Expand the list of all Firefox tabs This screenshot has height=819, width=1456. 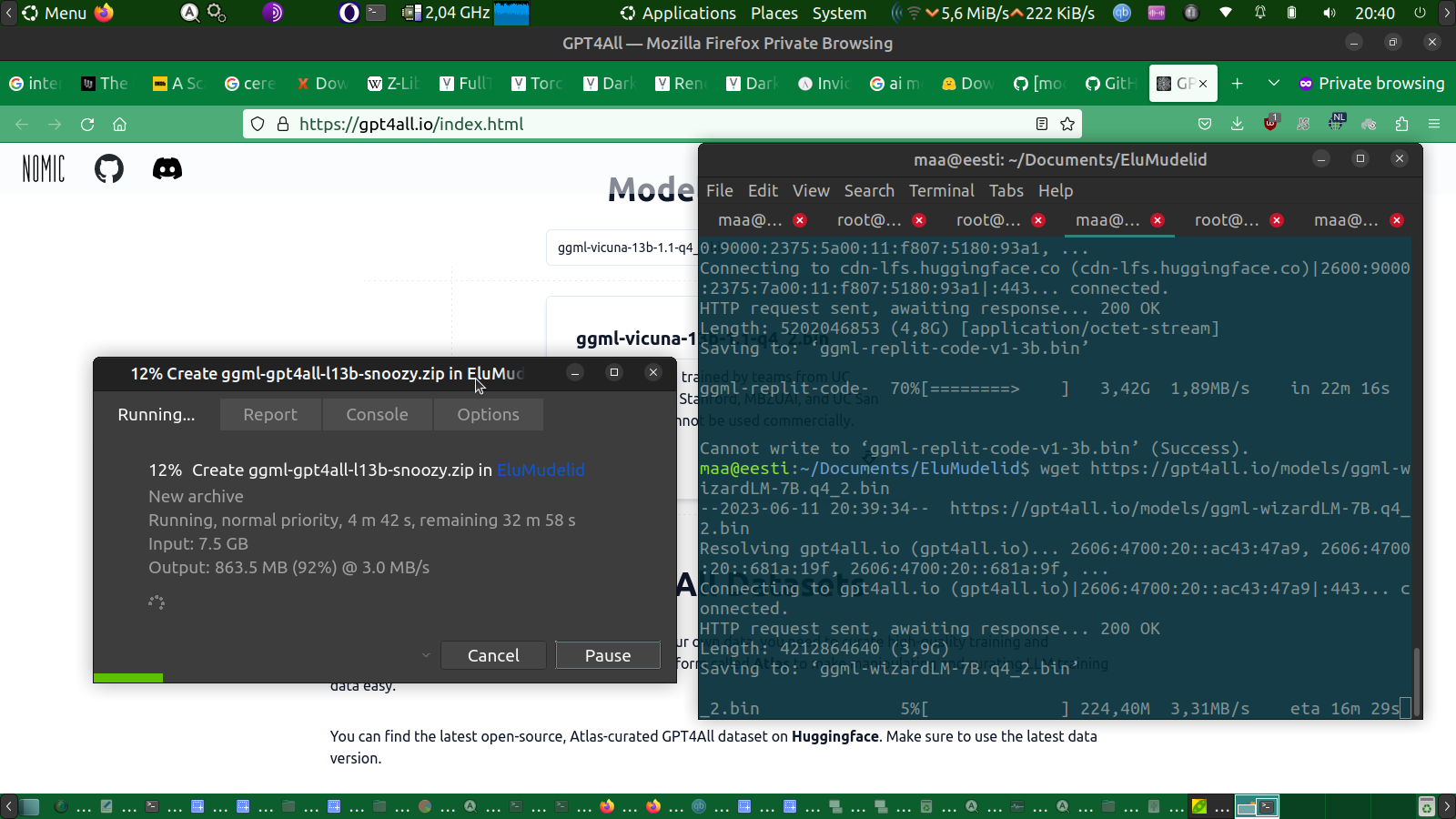pyautogui.click(x=1273, y=83)
